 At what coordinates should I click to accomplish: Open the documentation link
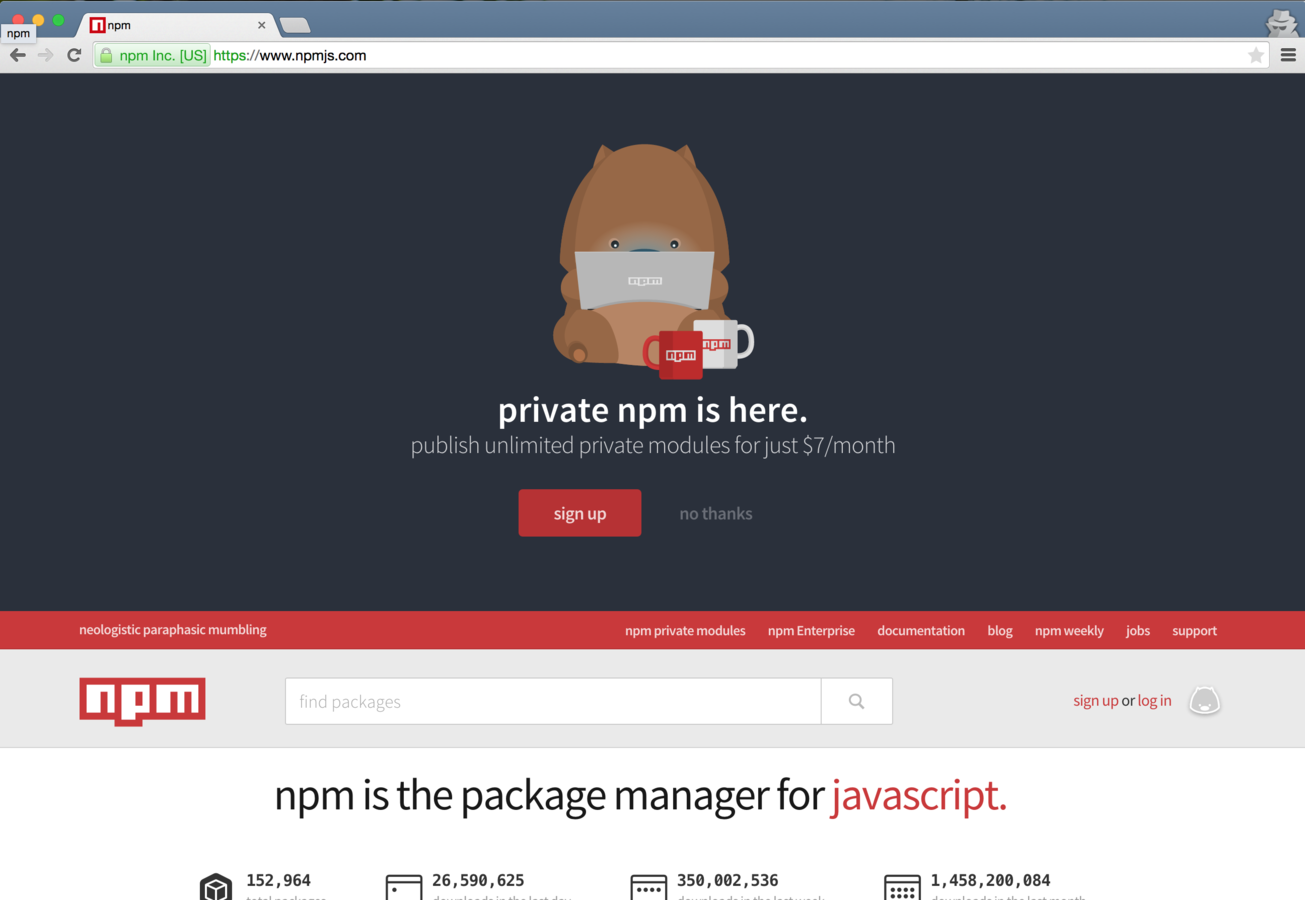(921, 631)
